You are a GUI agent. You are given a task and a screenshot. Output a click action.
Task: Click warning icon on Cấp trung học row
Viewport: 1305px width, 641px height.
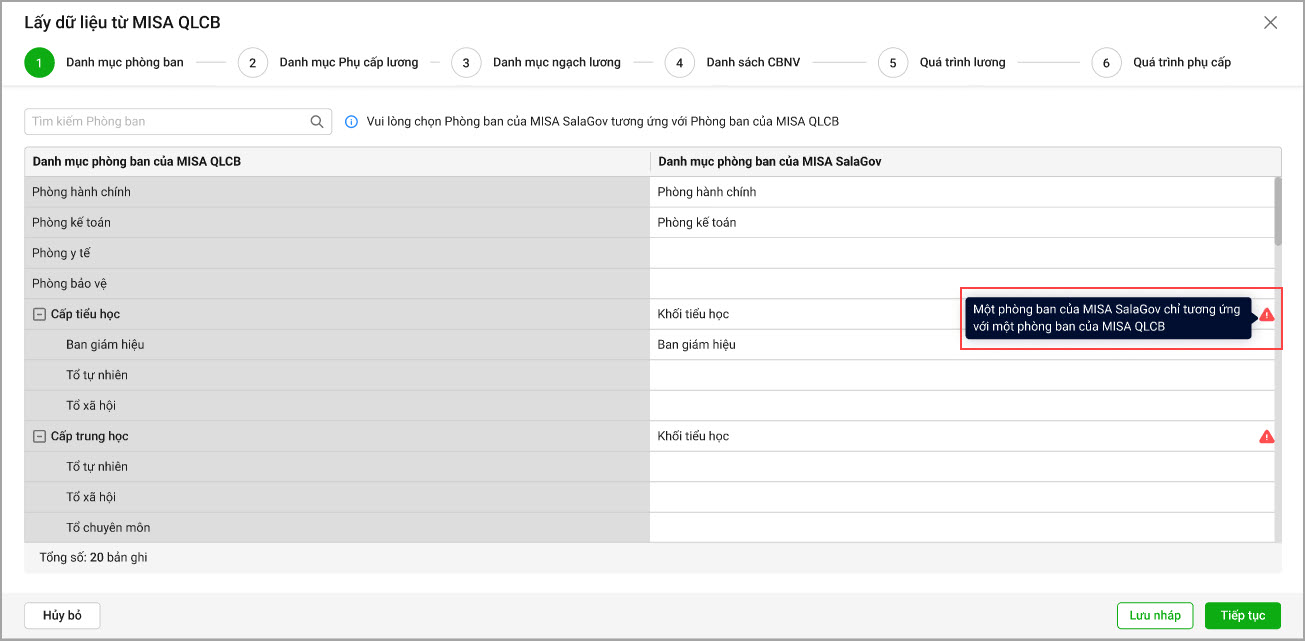(x=1267, y=437)
